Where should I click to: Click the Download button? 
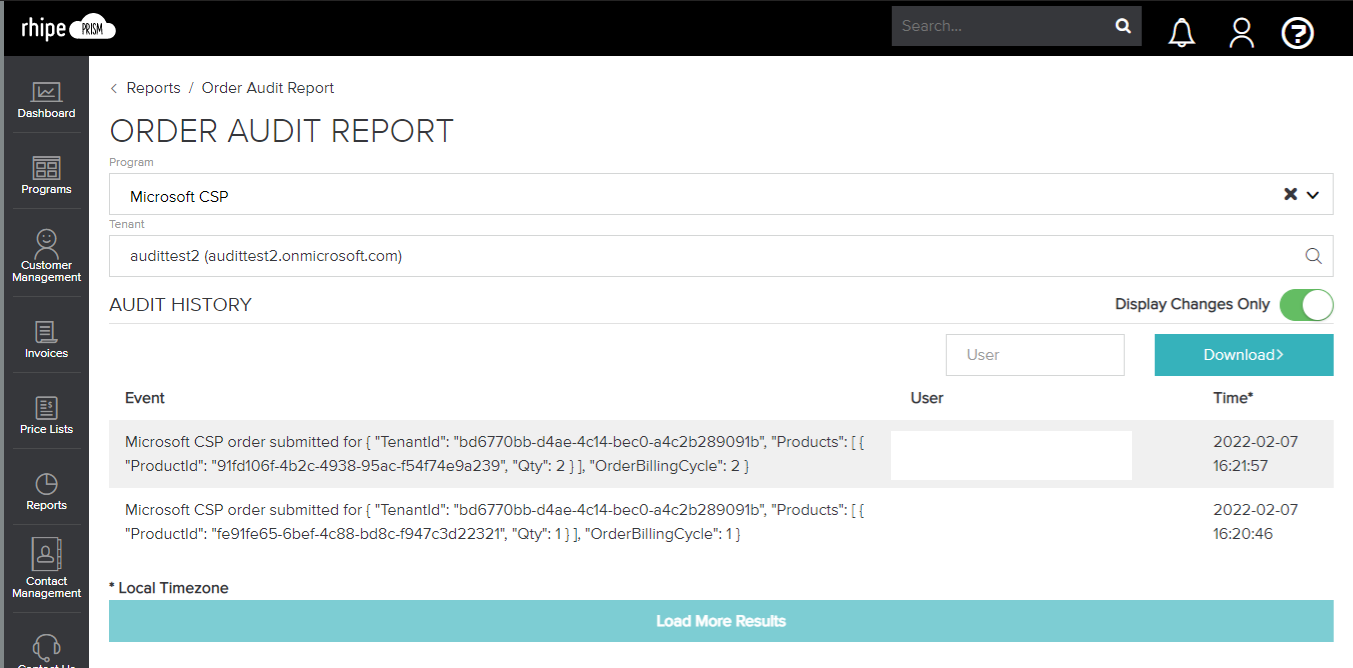(x=1243, y=354)
